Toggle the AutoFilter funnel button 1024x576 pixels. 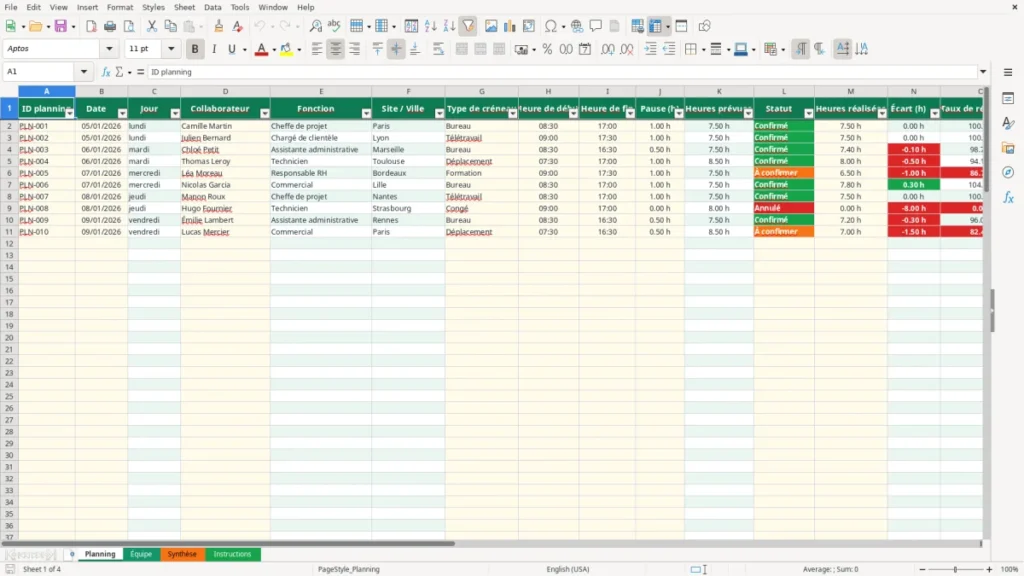468,26
